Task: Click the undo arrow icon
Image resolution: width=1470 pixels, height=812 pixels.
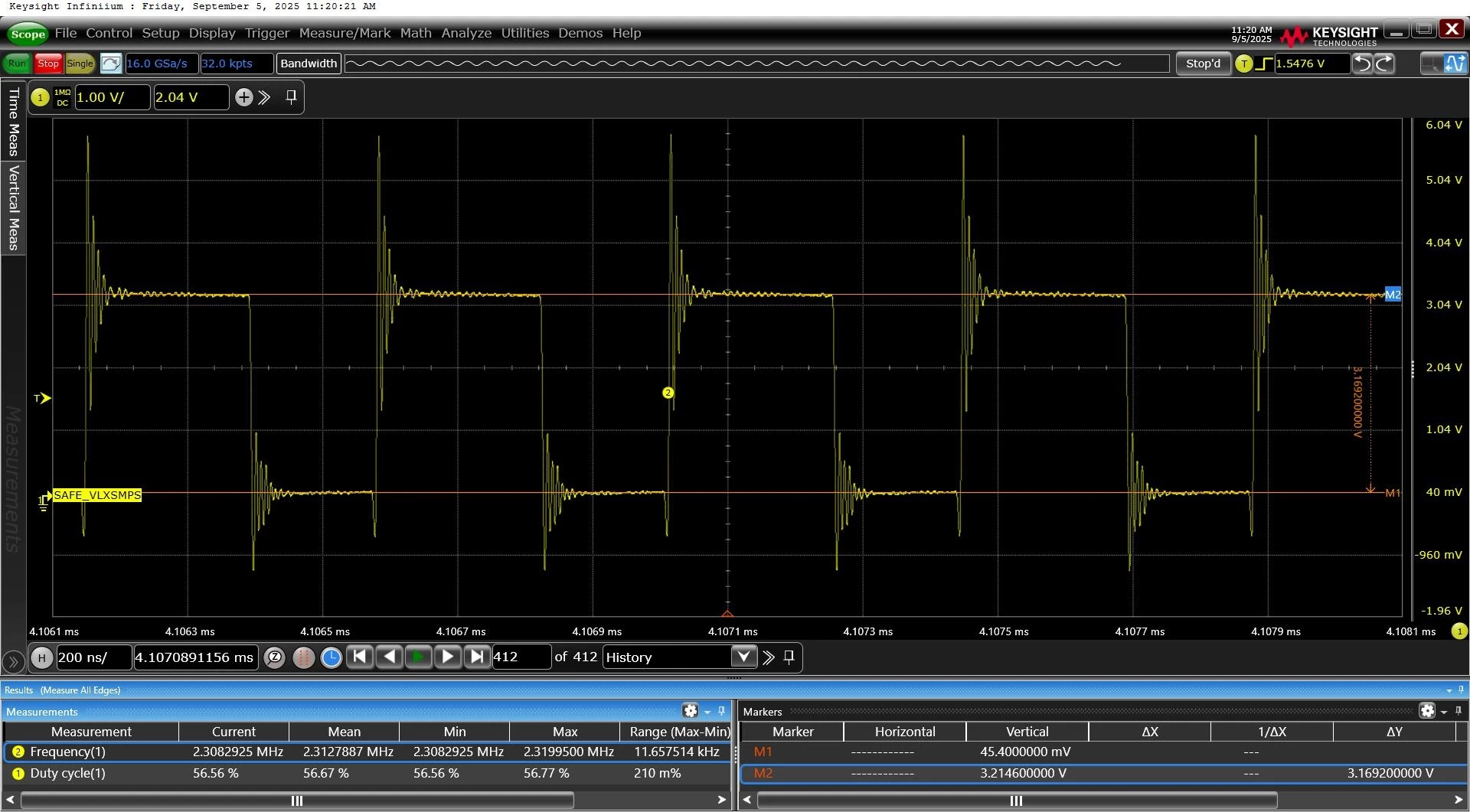Action: (1363, 64)
